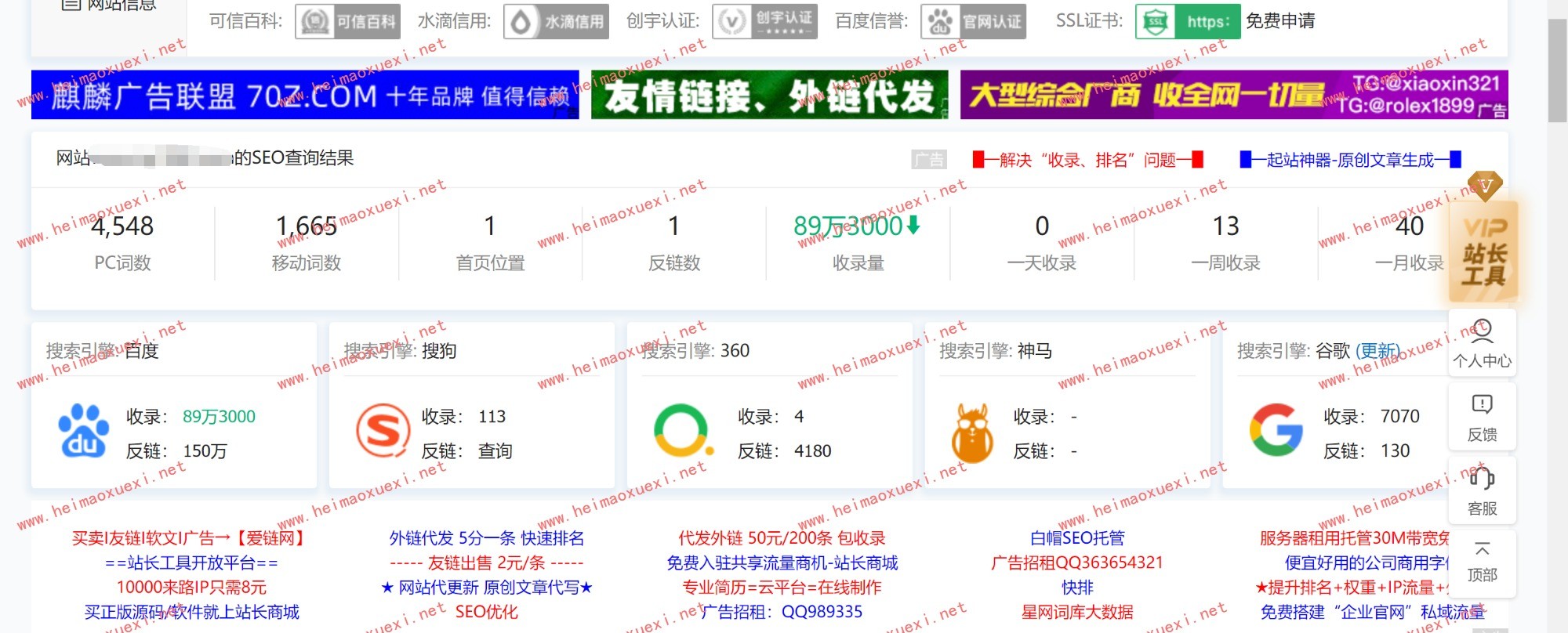Open 麒麟广告联盟 banner ad
The width and height of the screenshot is (1568, 633).
[305, 95]
